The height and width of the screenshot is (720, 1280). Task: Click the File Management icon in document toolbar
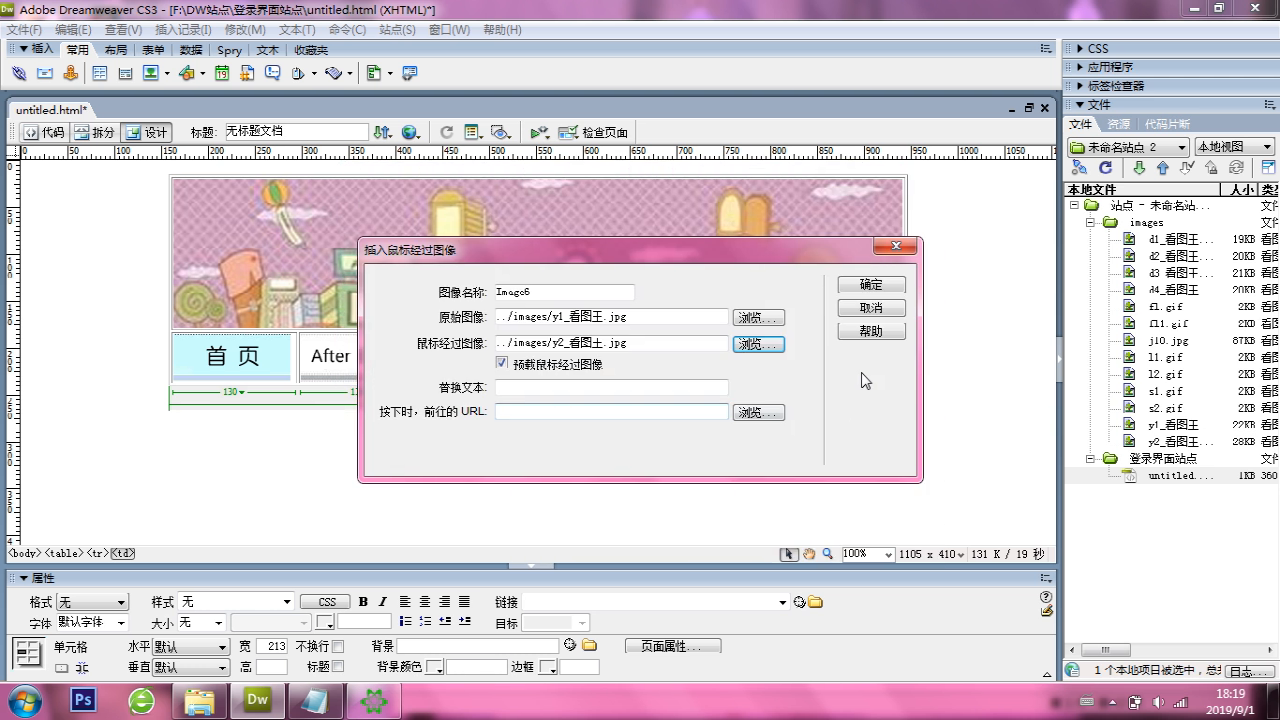click(x=383, y=132)
